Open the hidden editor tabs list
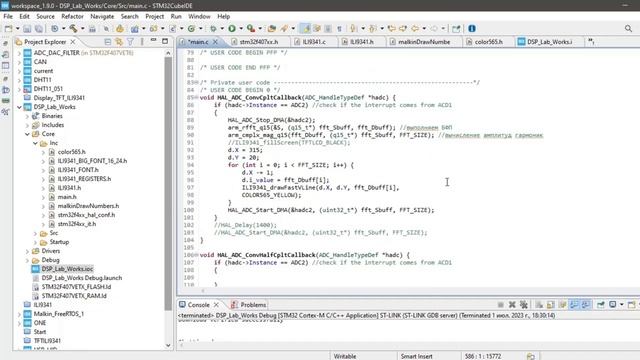 pyautogui.click(x=591, y=42)
